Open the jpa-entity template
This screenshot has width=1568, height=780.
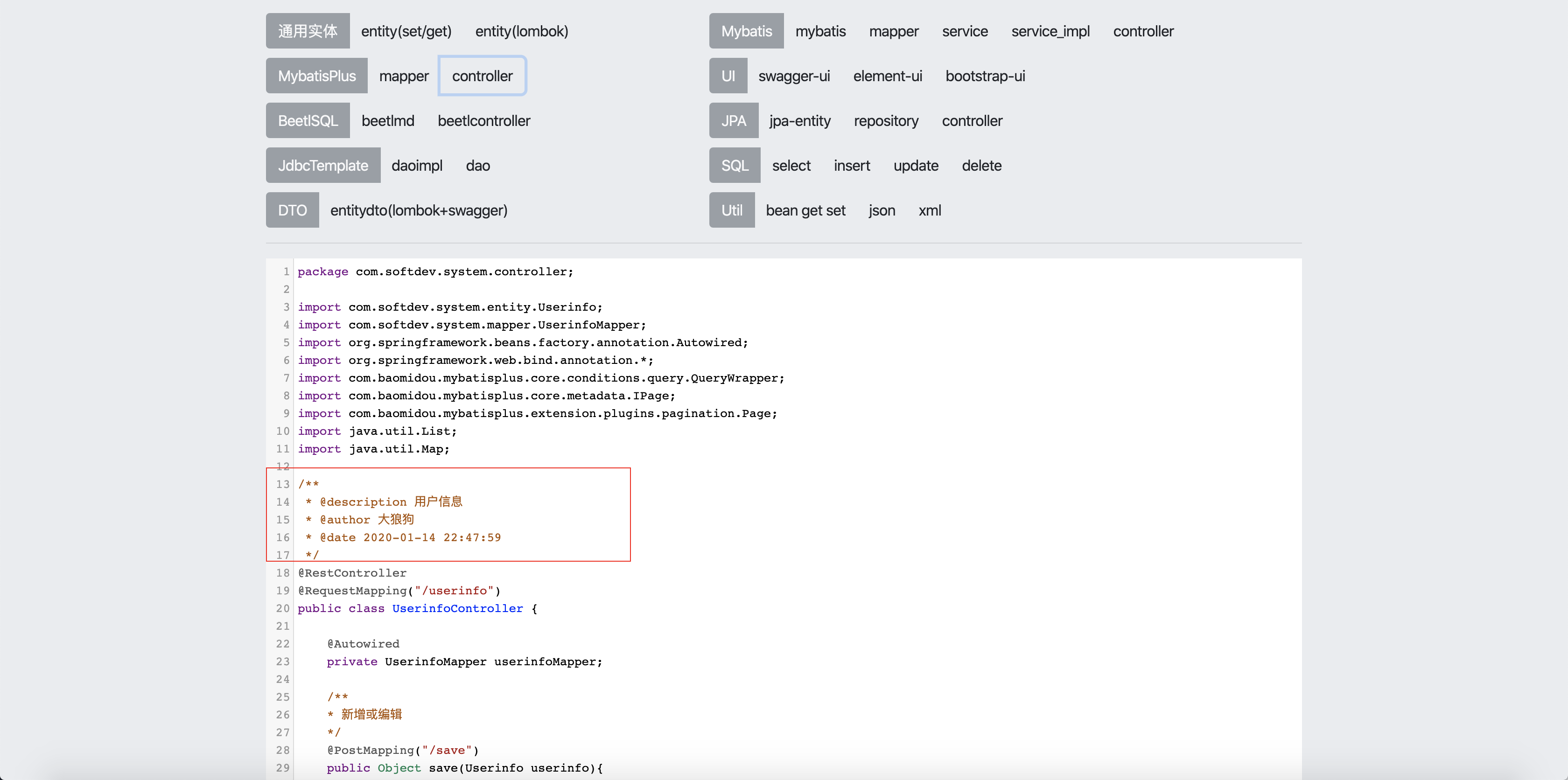click(x=799, y=120)
